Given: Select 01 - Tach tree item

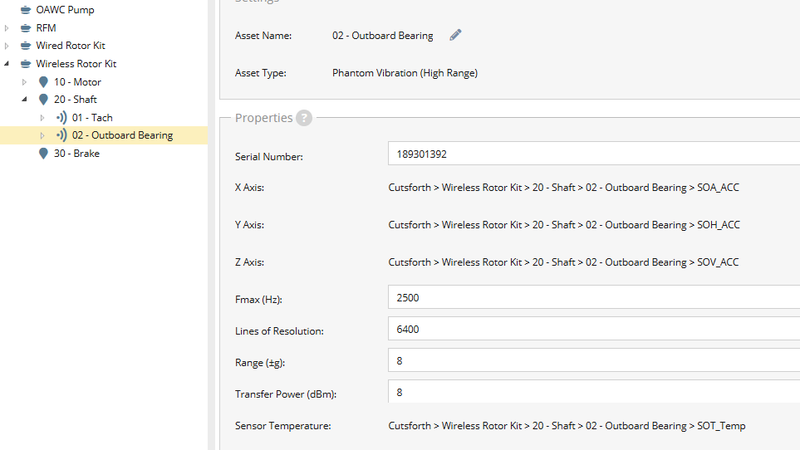Looking at the screenshot, I should click(92, 117).
